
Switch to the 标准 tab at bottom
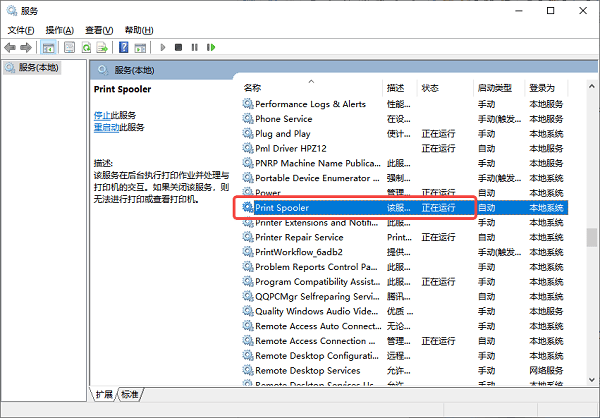tap(130, 395)
